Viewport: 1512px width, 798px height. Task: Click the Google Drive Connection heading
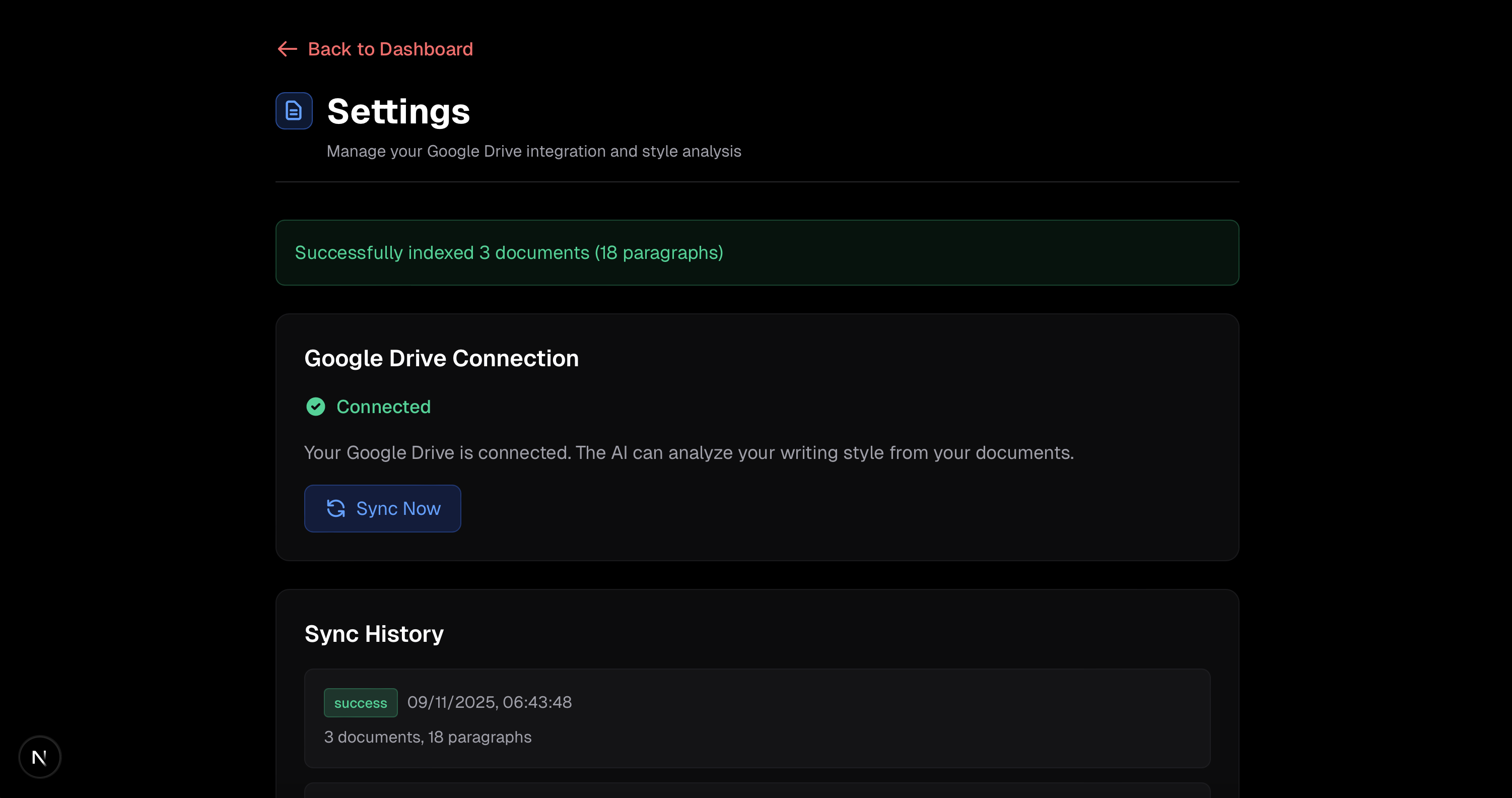coord(441,358)
